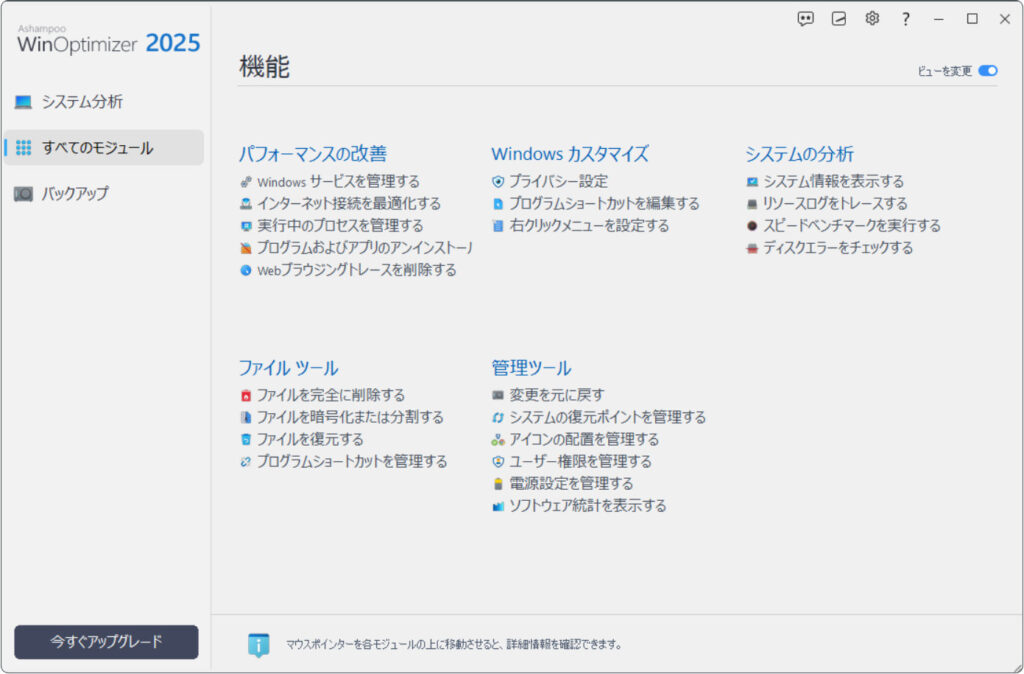Click the ファイル ツール category heading
The image size is (1024, 674).
(289, 368)
